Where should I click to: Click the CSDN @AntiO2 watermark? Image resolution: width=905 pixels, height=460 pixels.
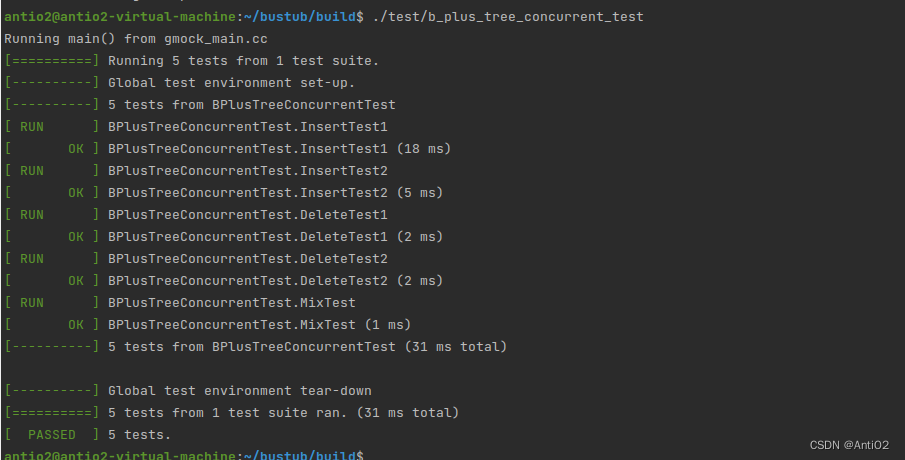(x=848, y=445)
